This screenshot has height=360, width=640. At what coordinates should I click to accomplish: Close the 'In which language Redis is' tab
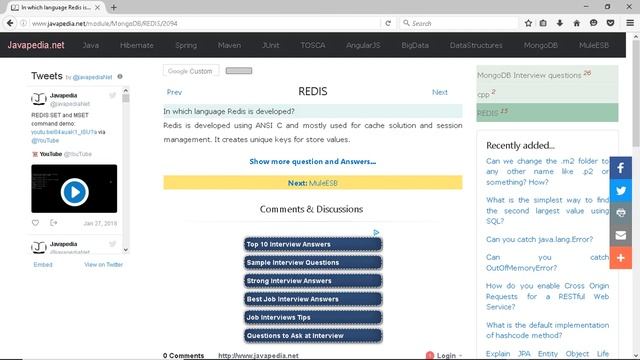pos(97,7)
